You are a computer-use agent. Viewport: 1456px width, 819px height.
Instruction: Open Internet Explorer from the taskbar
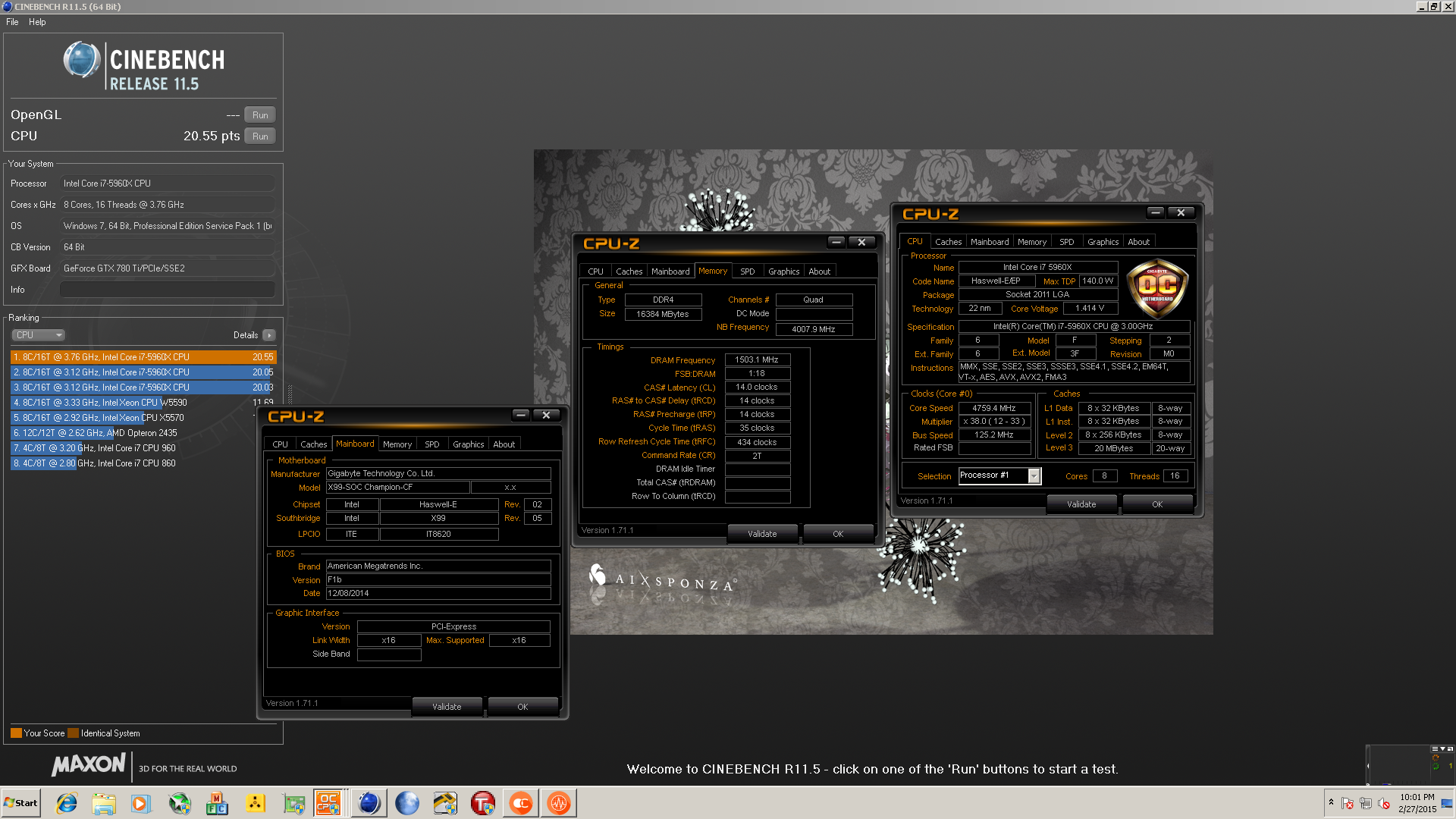67,803
